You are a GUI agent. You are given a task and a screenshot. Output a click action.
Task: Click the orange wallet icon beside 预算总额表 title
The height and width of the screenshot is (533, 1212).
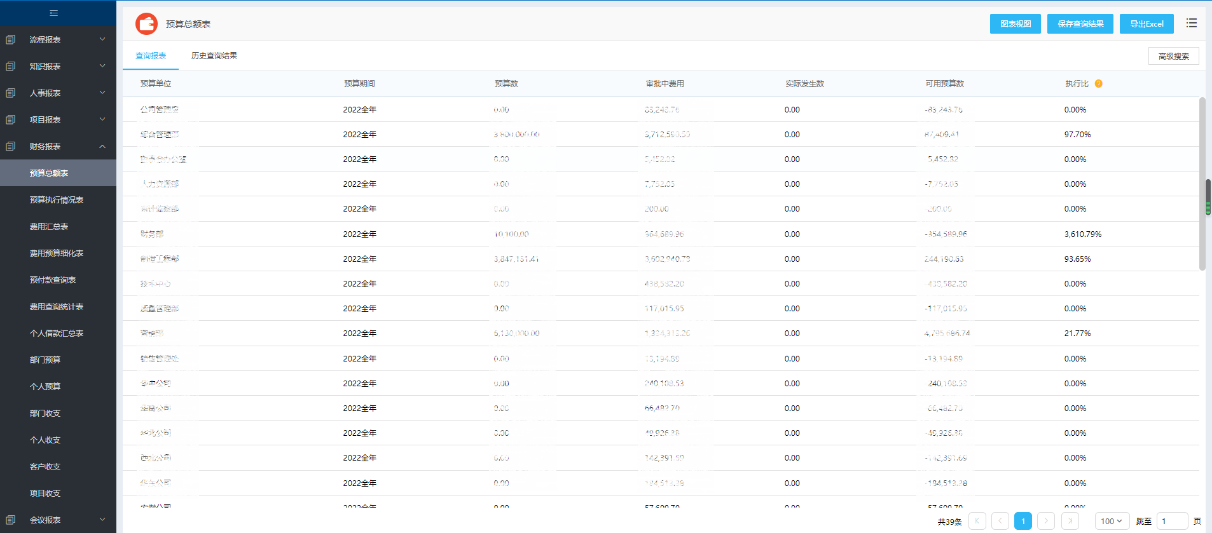point(146,23)
